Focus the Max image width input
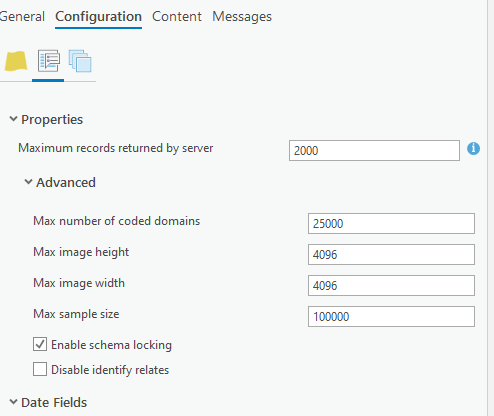This screenshot has width=494, height=416. (x=391, y=285)
